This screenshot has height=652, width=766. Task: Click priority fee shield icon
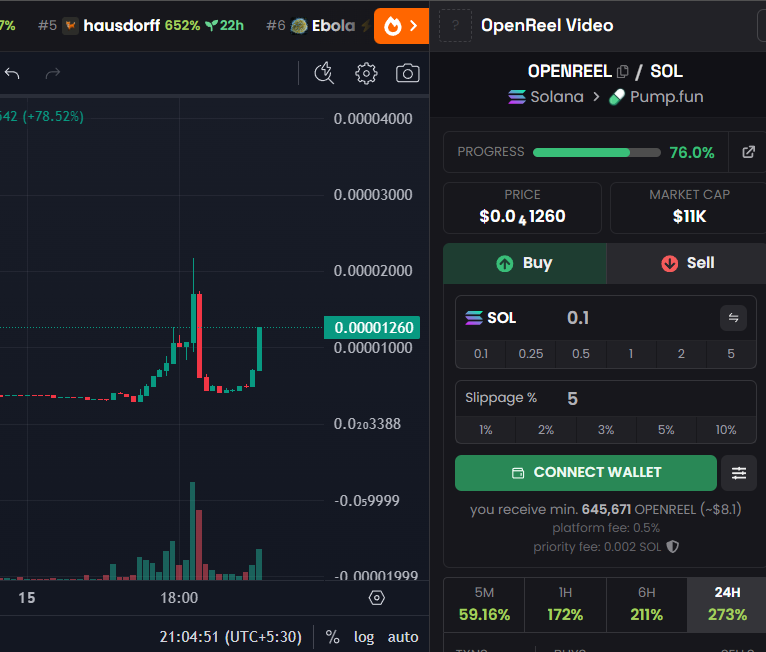point(673,547)
